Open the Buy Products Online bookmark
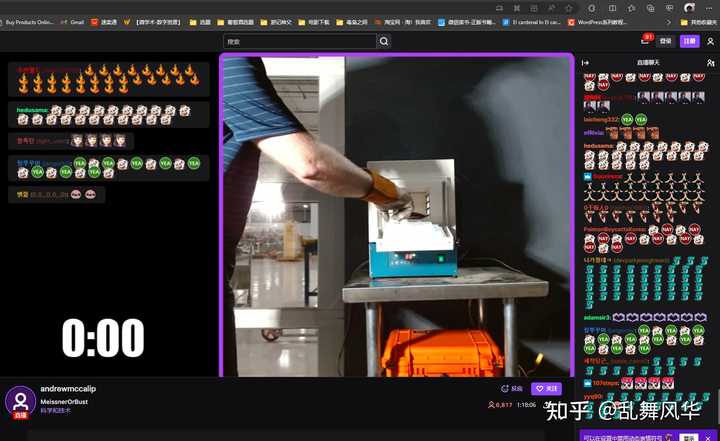Image resolution: width=720 pixels, height=441 pixels. coord(27,22)
